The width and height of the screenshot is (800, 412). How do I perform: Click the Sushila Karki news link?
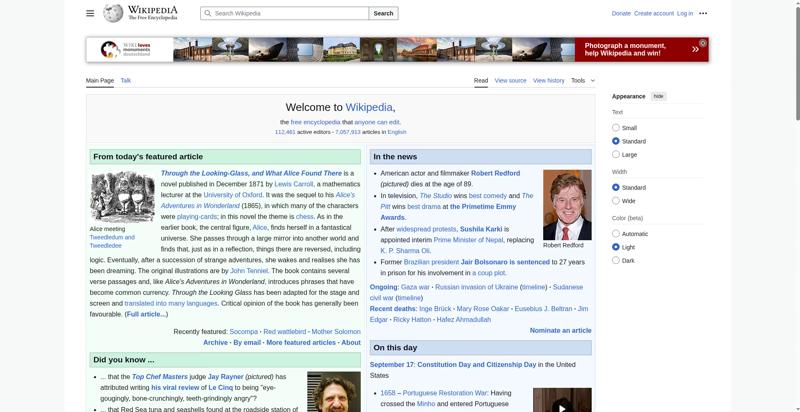pos(481,229)
